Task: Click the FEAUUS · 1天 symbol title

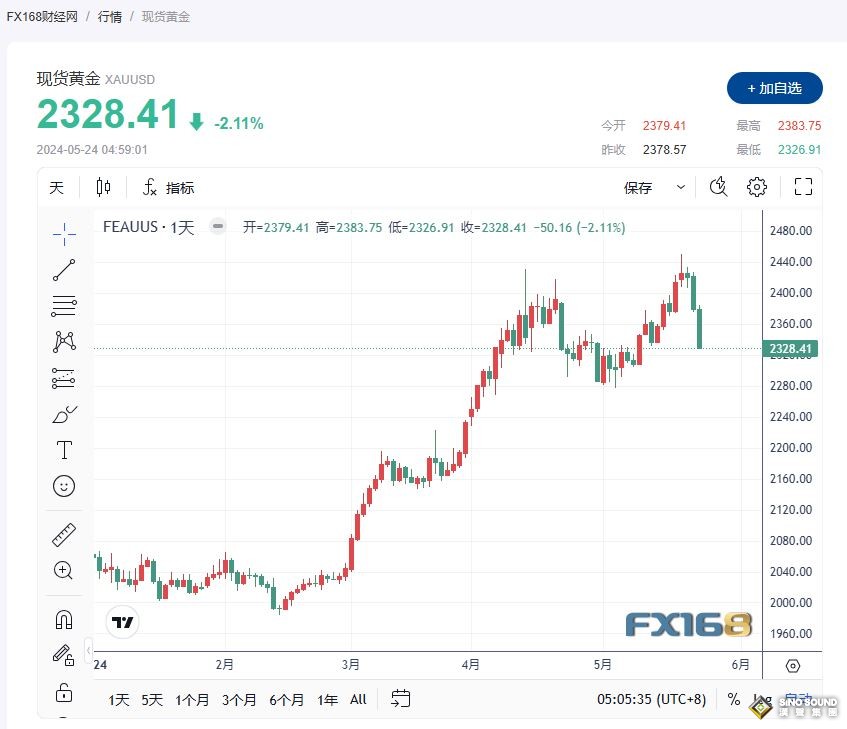Action: point(149,227)
